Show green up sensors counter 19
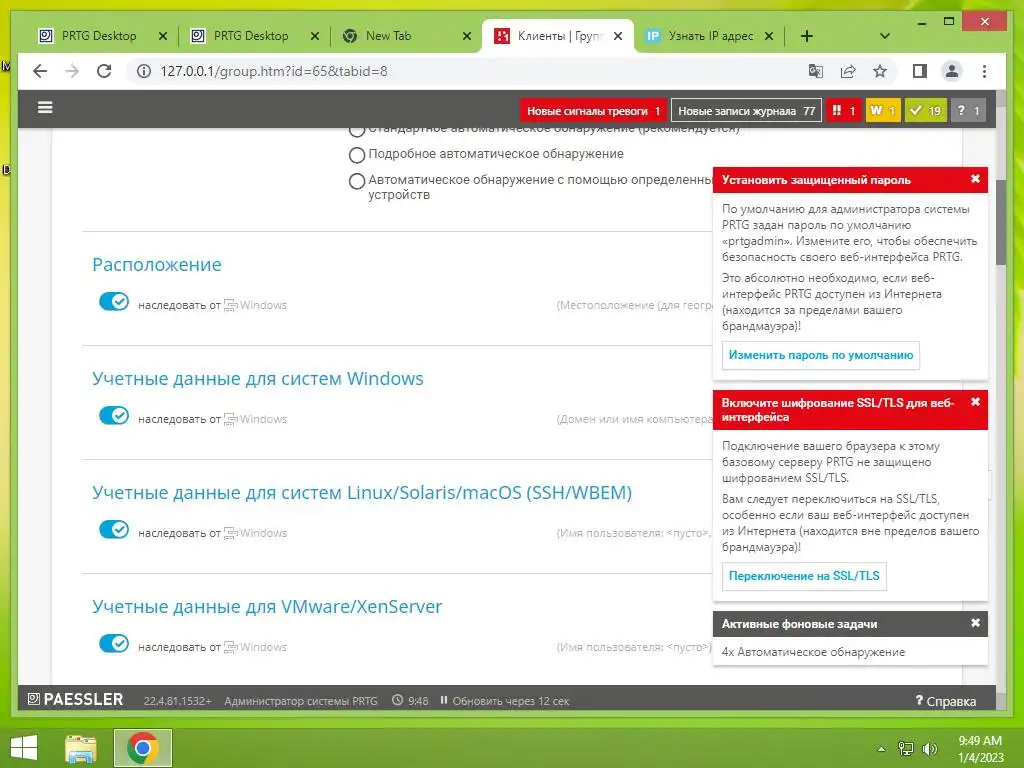 (x=925, y=110)
